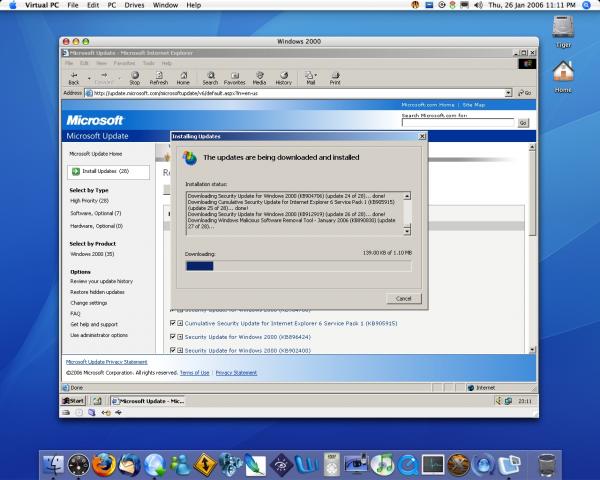Launch iTunes from the Dock
Image resolution: width=600 pixels, height=480 pixels.
(x=382, y=465)
